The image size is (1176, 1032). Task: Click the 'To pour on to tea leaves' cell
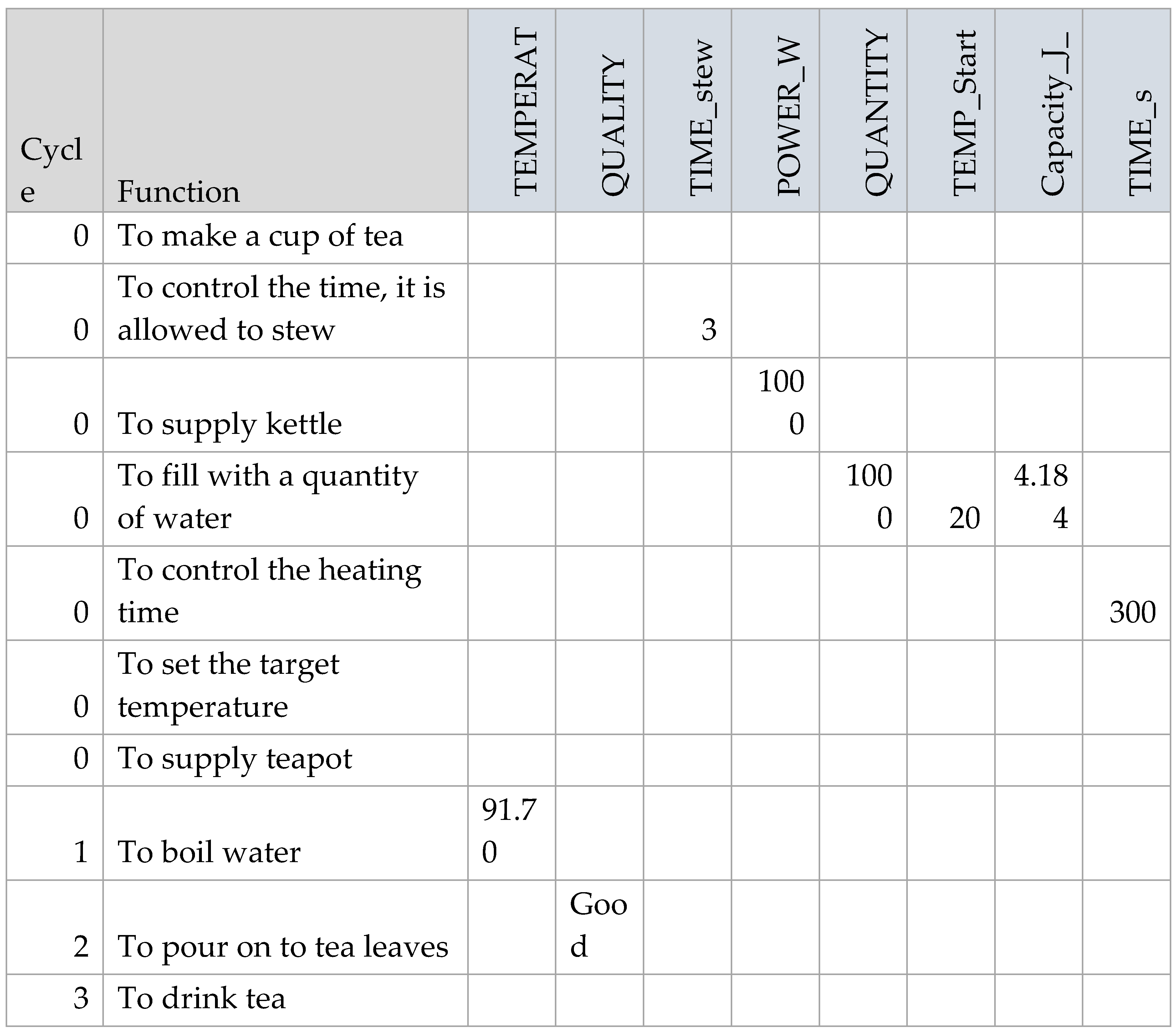pyautogui.click(x=283, y=946)
